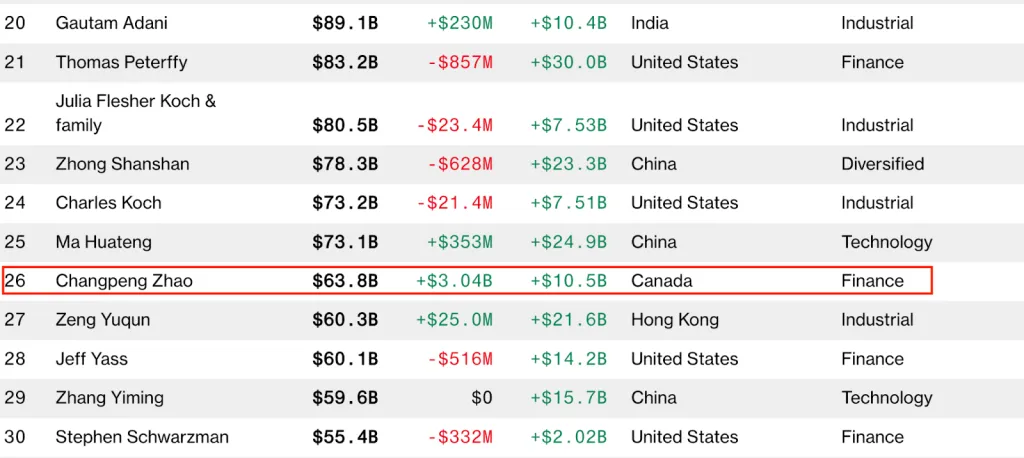Select Zhang Yiming's name
Image resolution: width=1024 pixels, height=458 pixels.
pyautogui.click(x=110, y=398)
